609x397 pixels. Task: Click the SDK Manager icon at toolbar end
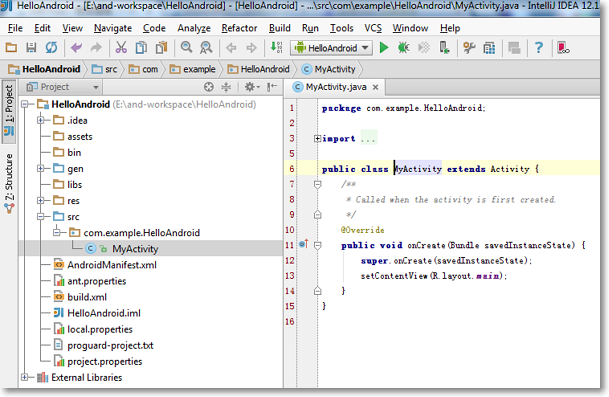pyautogui.click(x=563, y=48)
